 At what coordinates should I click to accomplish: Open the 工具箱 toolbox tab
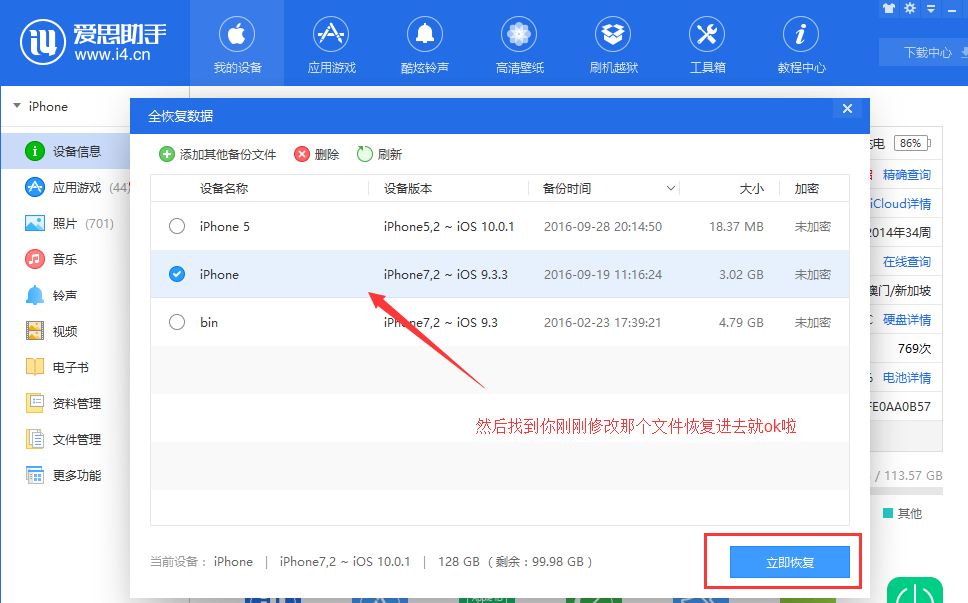(x=707, y=43)
